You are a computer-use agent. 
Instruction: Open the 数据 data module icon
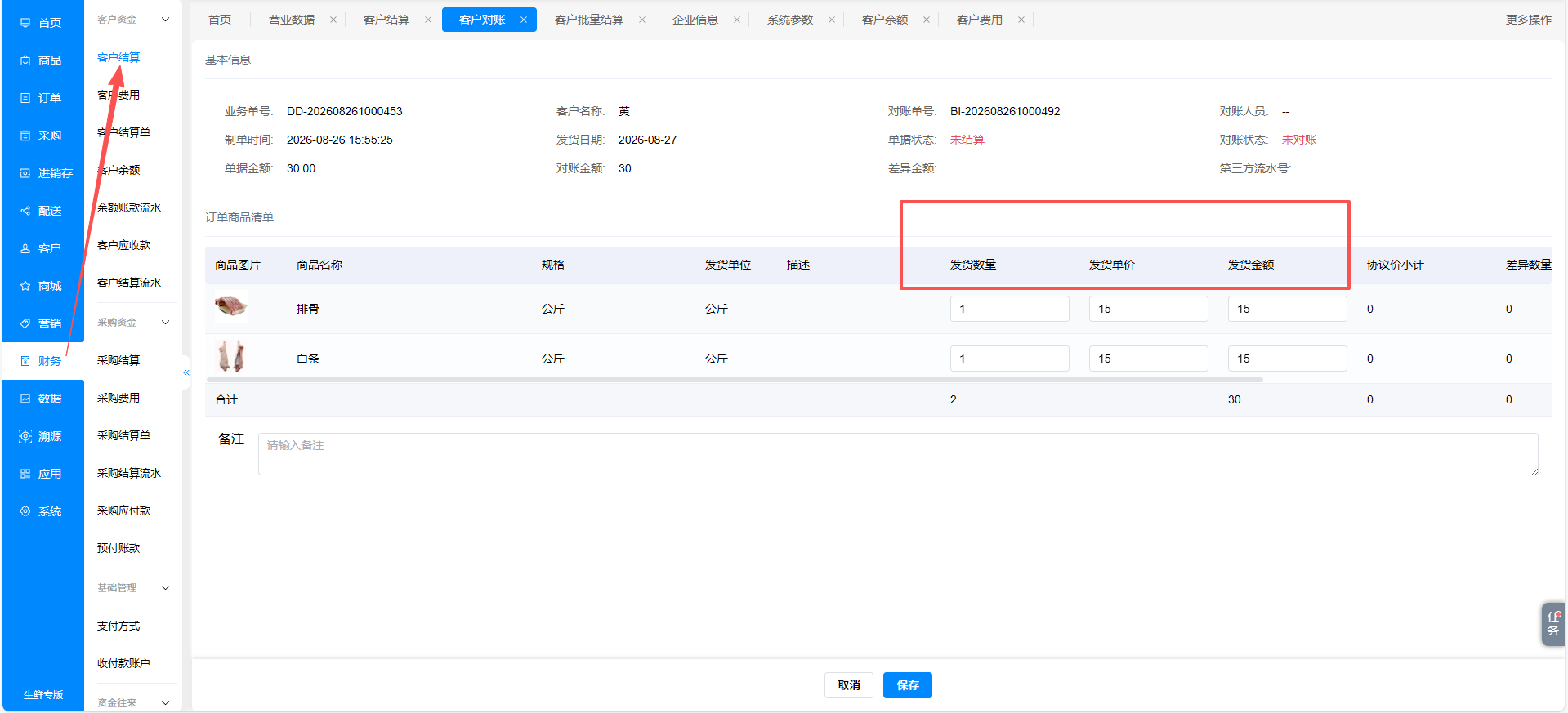pos(25,399)
